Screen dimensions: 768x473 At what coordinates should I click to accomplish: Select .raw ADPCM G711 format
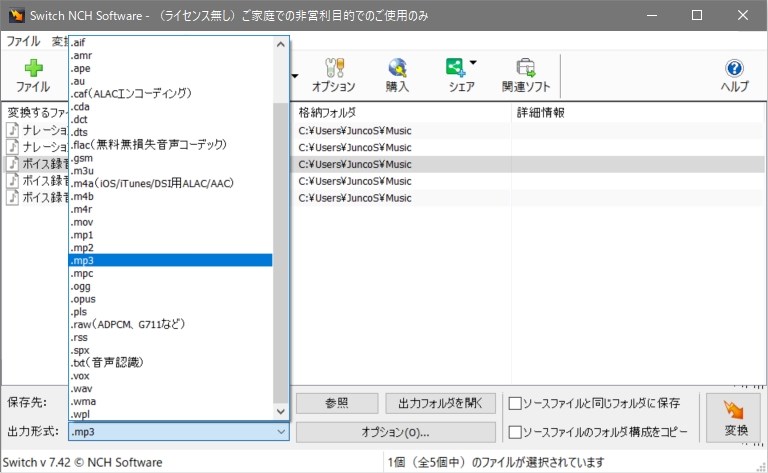coord(171,324)
